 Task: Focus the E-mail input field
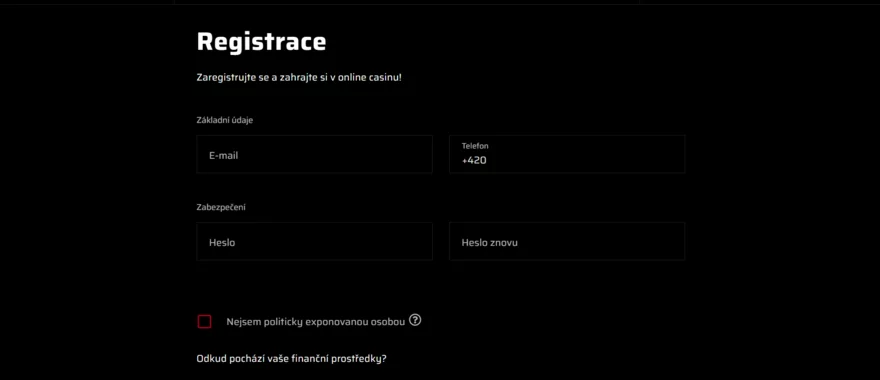(314, 154)
